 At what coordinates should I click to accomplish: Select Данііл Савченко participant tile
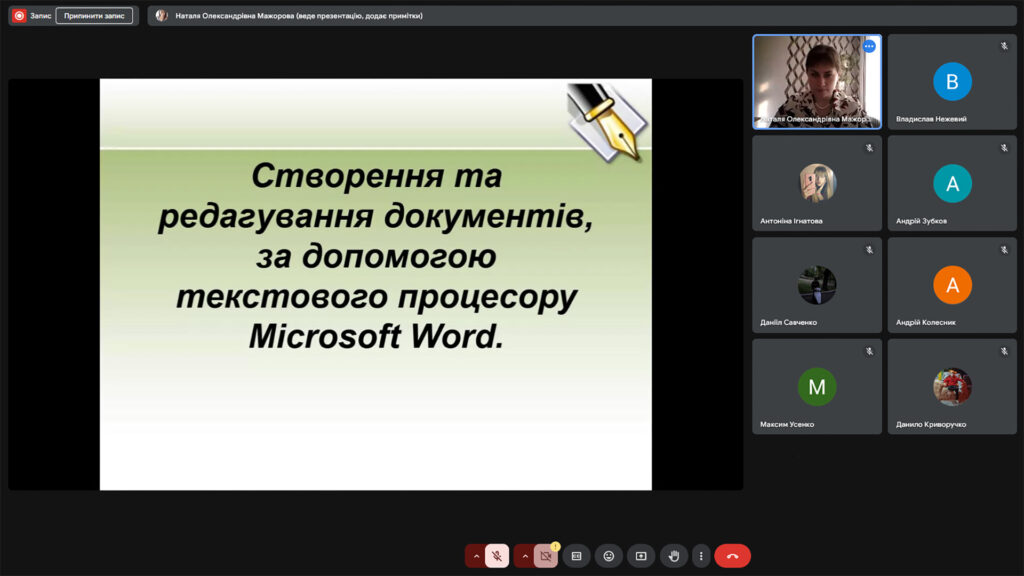817,285
